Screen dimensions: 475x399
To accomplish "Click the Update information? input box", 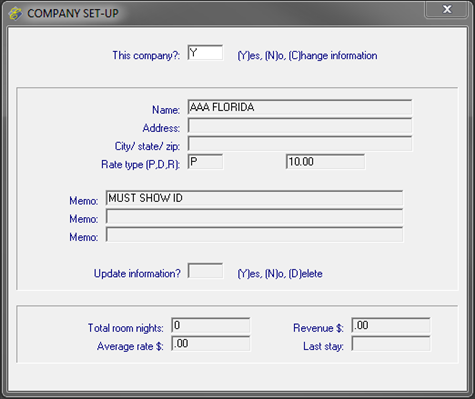I will pos(205,271).
